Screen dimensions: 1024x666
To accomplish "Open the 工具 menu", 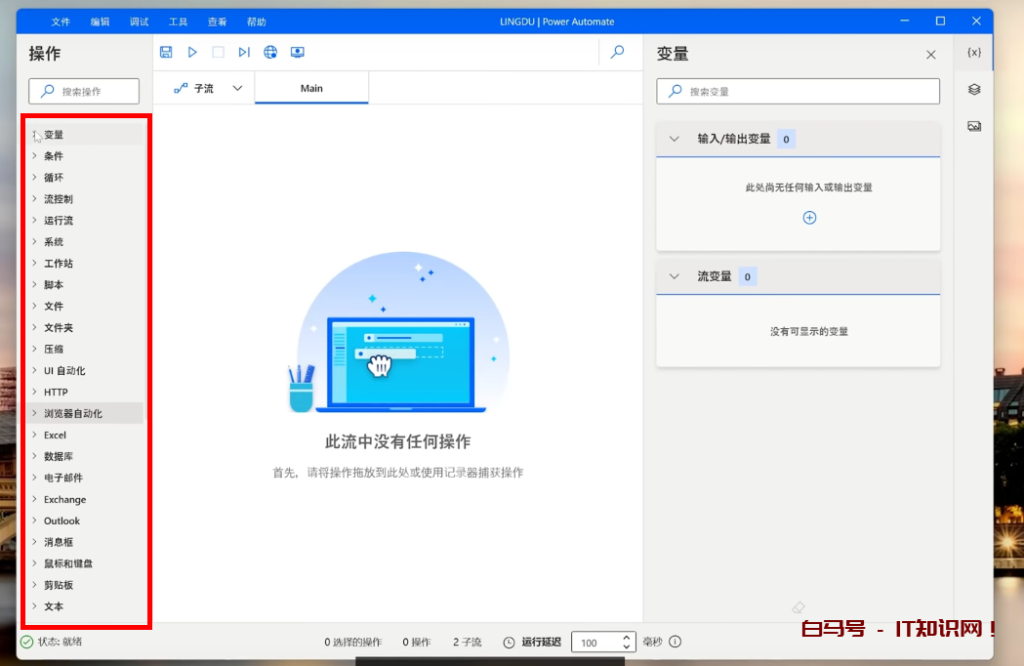I will pyautogui.click(x=178, y=22).
